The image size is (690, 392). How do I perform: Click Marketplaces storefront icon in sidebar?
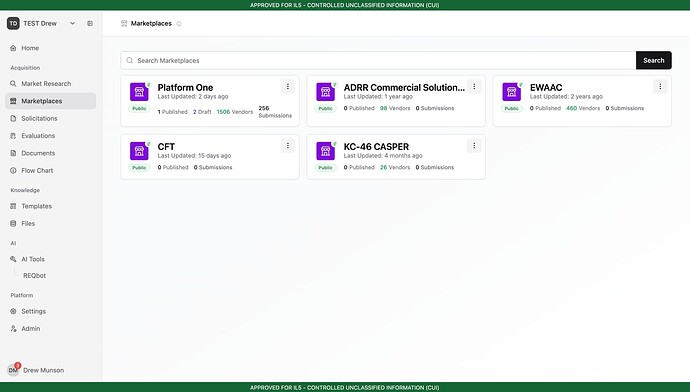point(13,101)
